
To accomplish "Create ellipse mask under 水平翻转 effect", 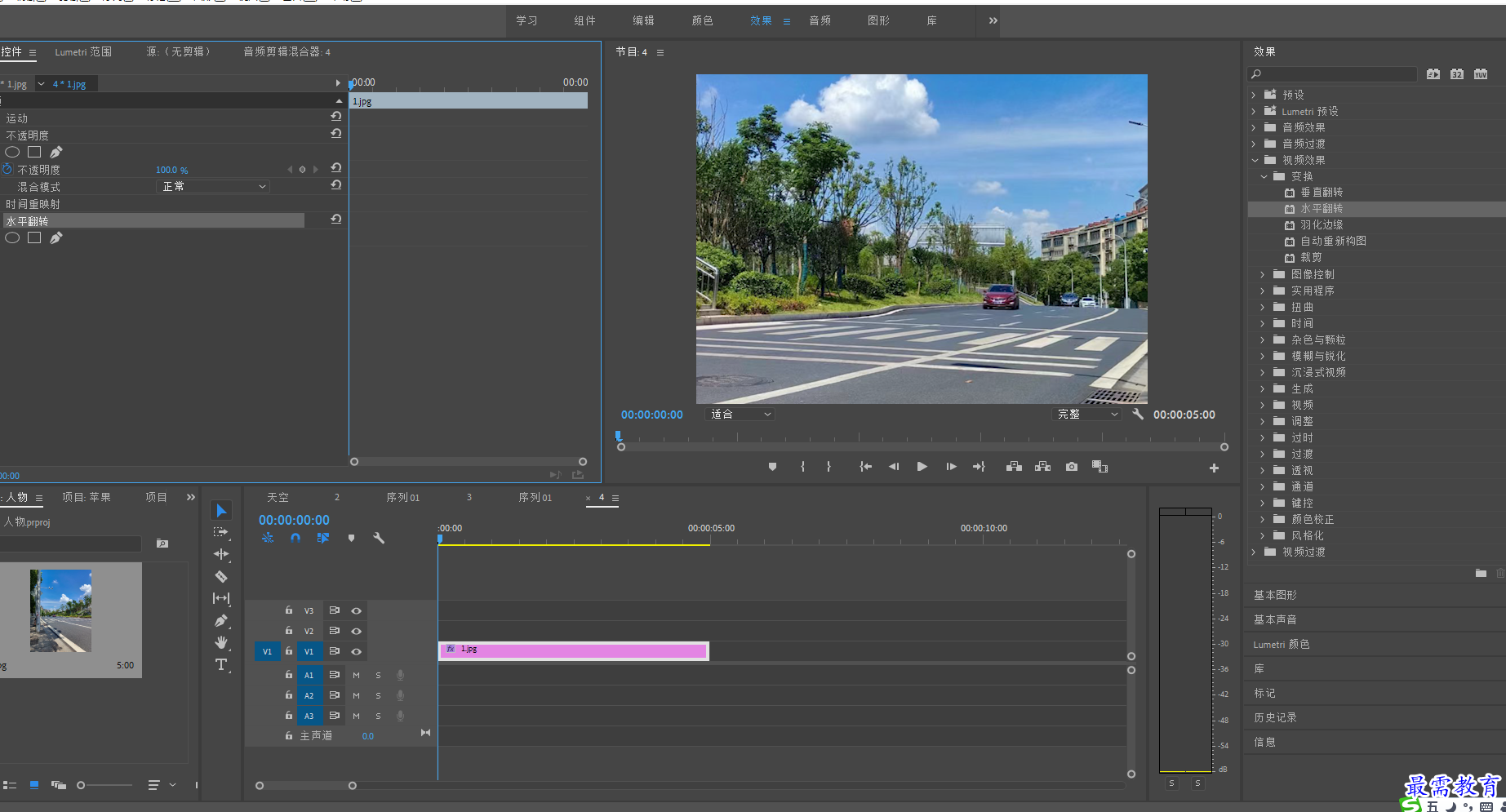I will 12,237.
